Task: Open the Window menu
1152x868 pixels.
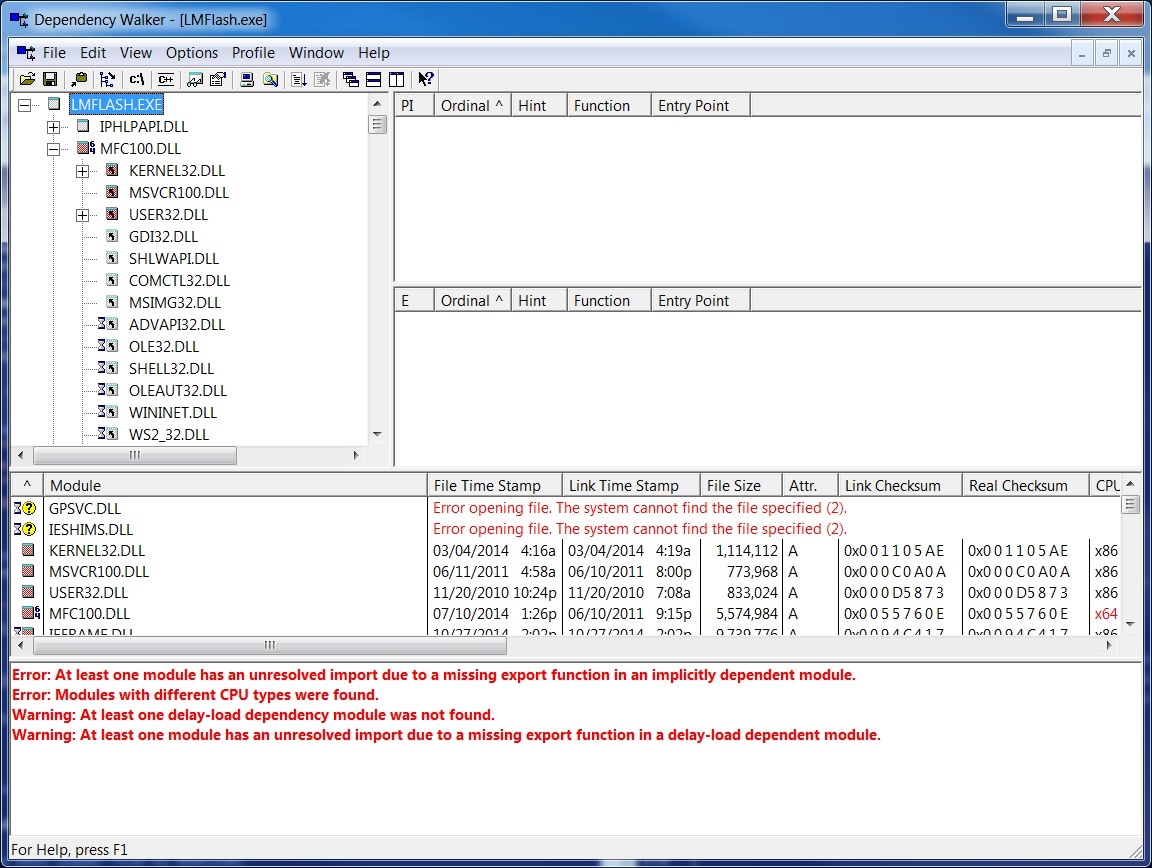Action: (x=316, y=53)
